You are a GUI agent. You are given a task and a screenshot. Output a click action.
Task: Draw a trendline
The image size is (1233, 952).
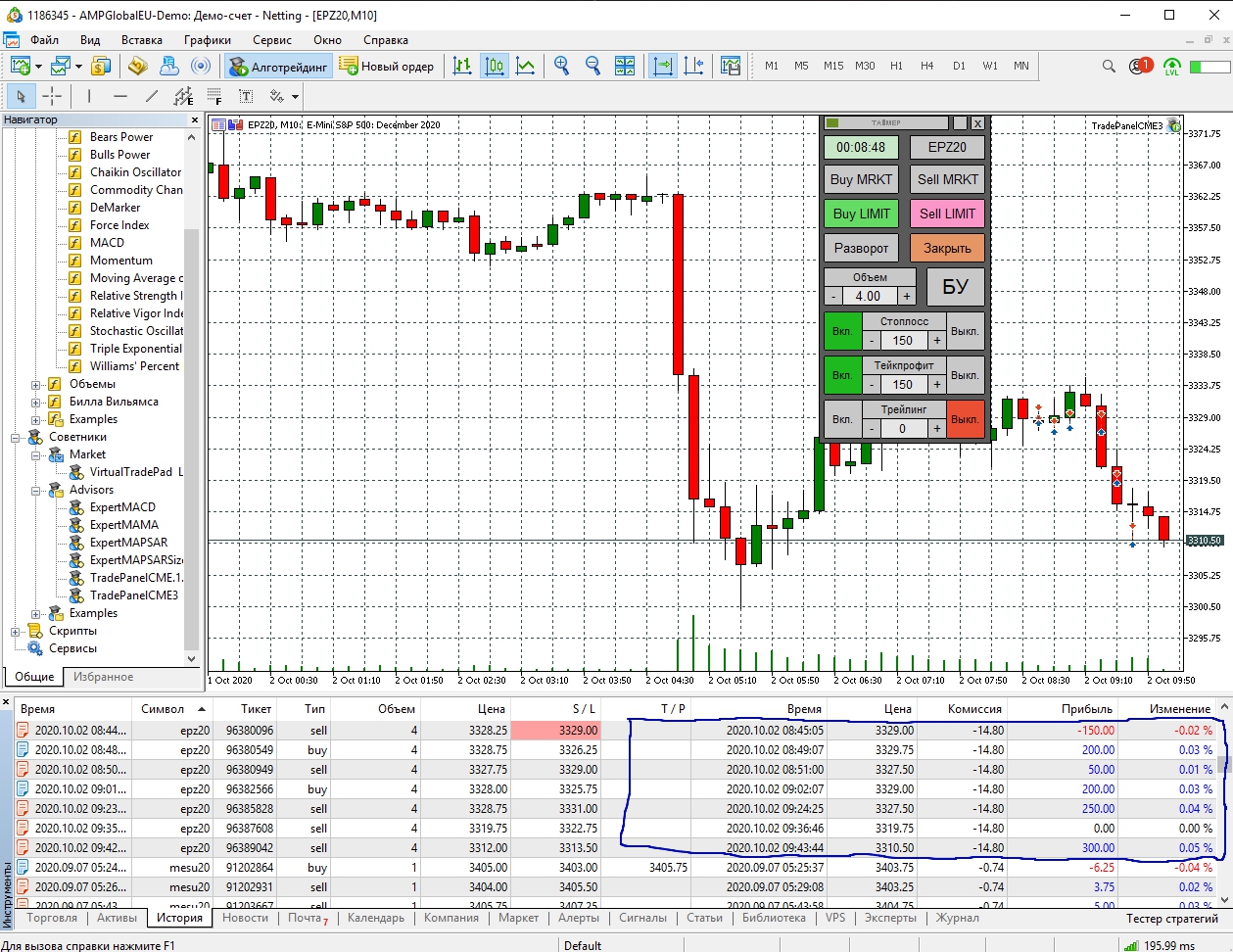(x=152, y=96)
